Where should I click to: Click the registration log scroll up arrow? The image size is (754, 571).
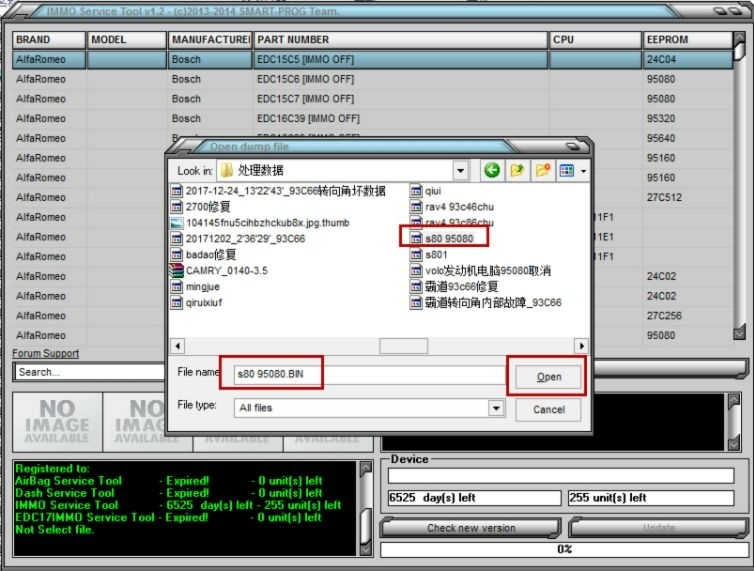(366, 468)
